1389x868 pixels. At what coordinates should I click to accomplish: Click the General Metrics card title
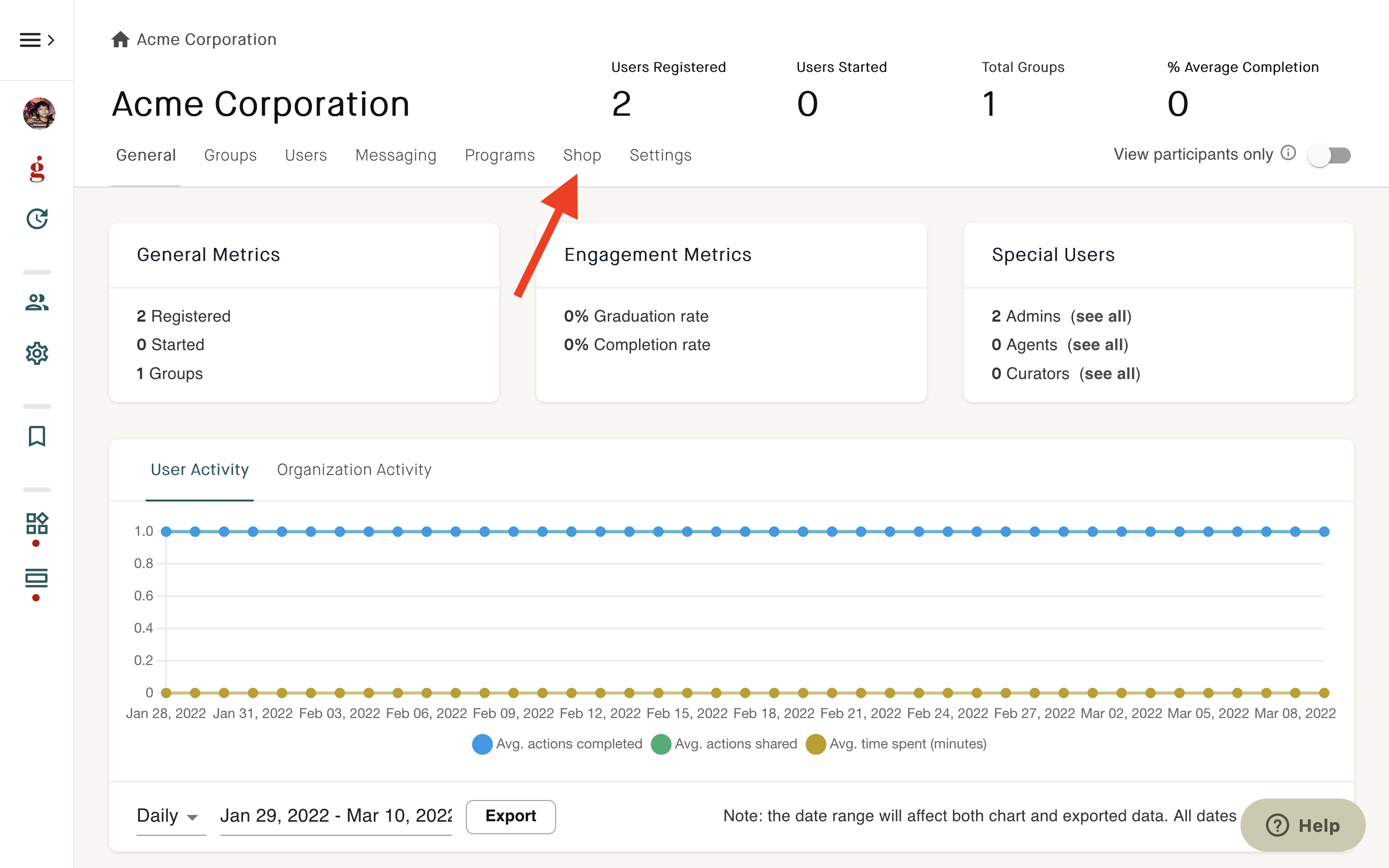208,254
